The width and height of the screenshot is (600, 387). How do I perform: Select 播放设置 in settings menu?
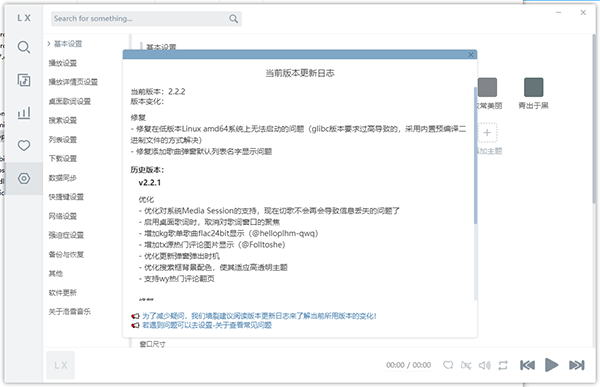[63, 63]
